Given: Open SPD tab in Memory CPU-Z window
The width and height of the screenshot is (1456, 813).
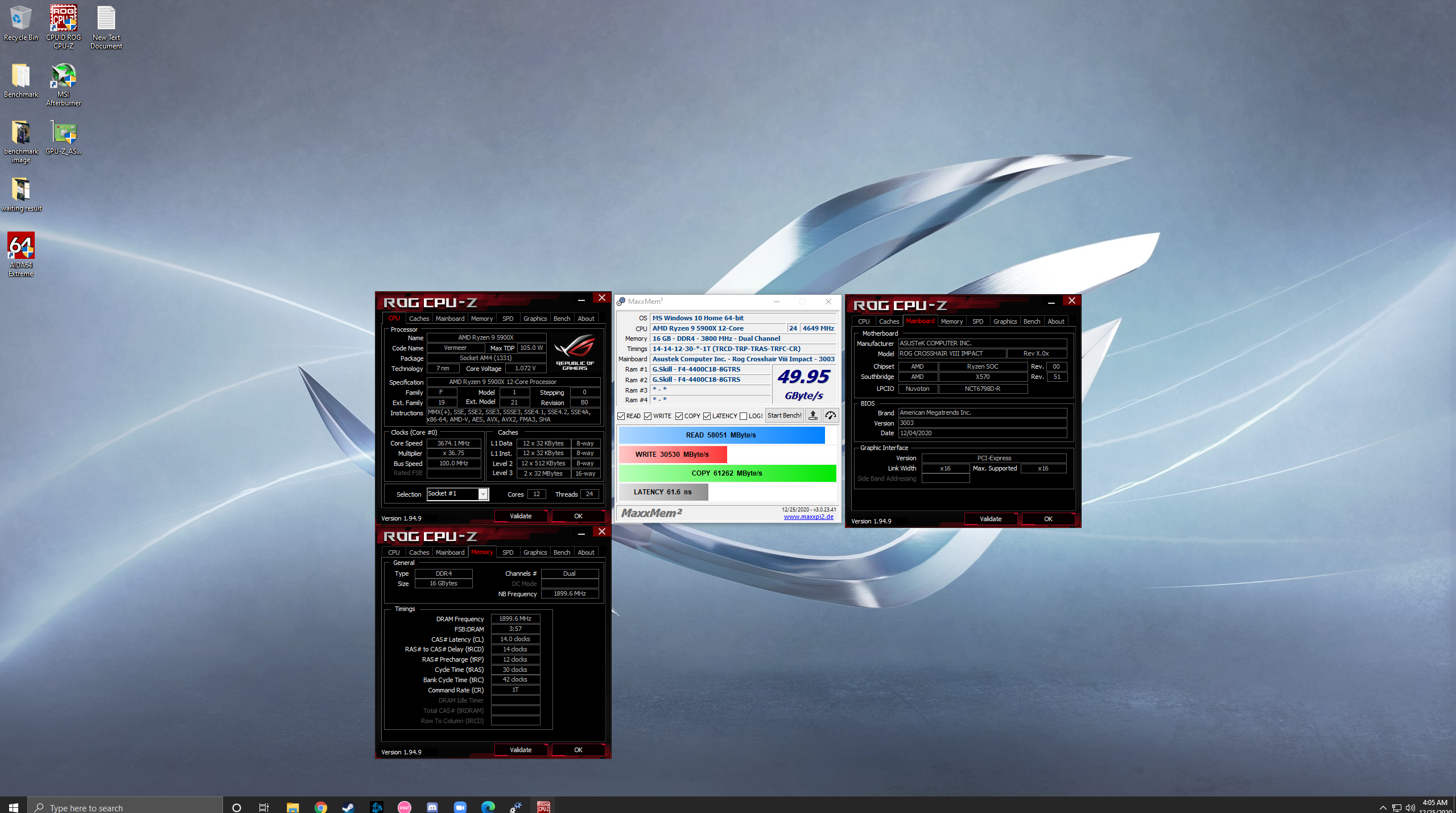Looking at the screenshot, I should point(508,552).
